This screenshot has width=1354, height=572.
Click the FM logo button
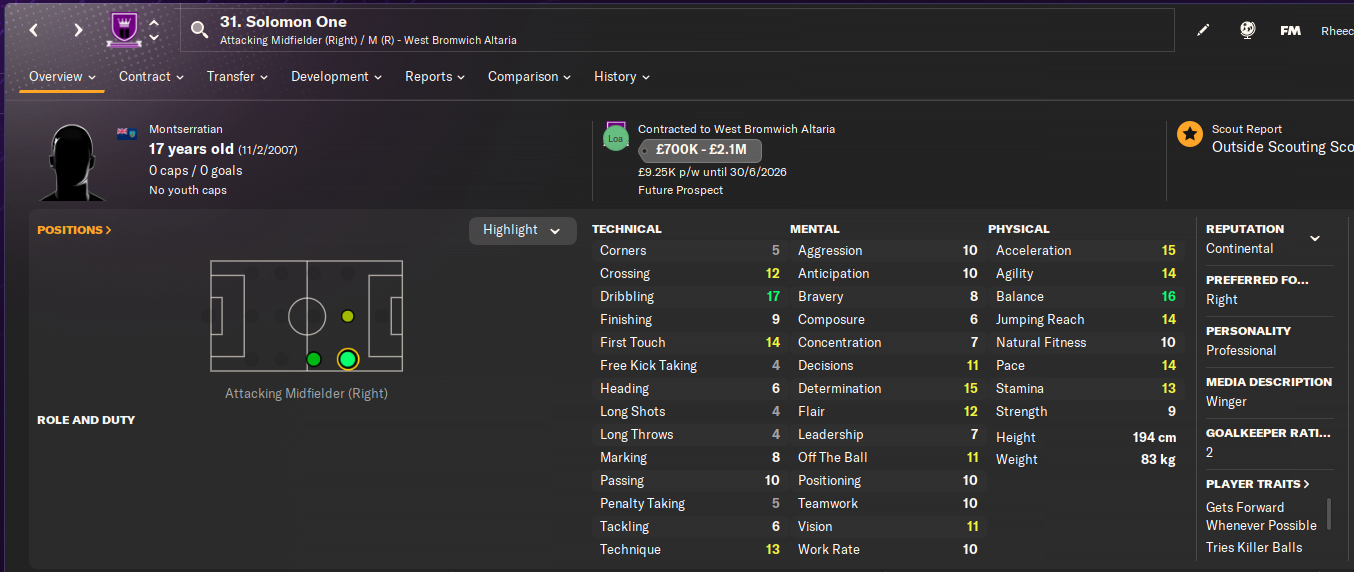(1290, 31)
